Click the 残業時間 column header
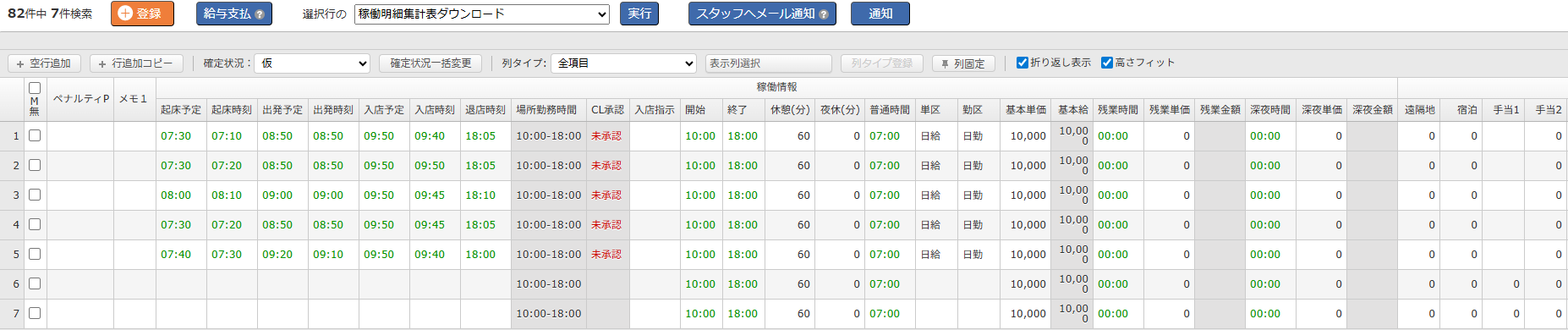The width and height of the screenshot is (1568, 330). pyautogui.click(x=1118, y=110)
